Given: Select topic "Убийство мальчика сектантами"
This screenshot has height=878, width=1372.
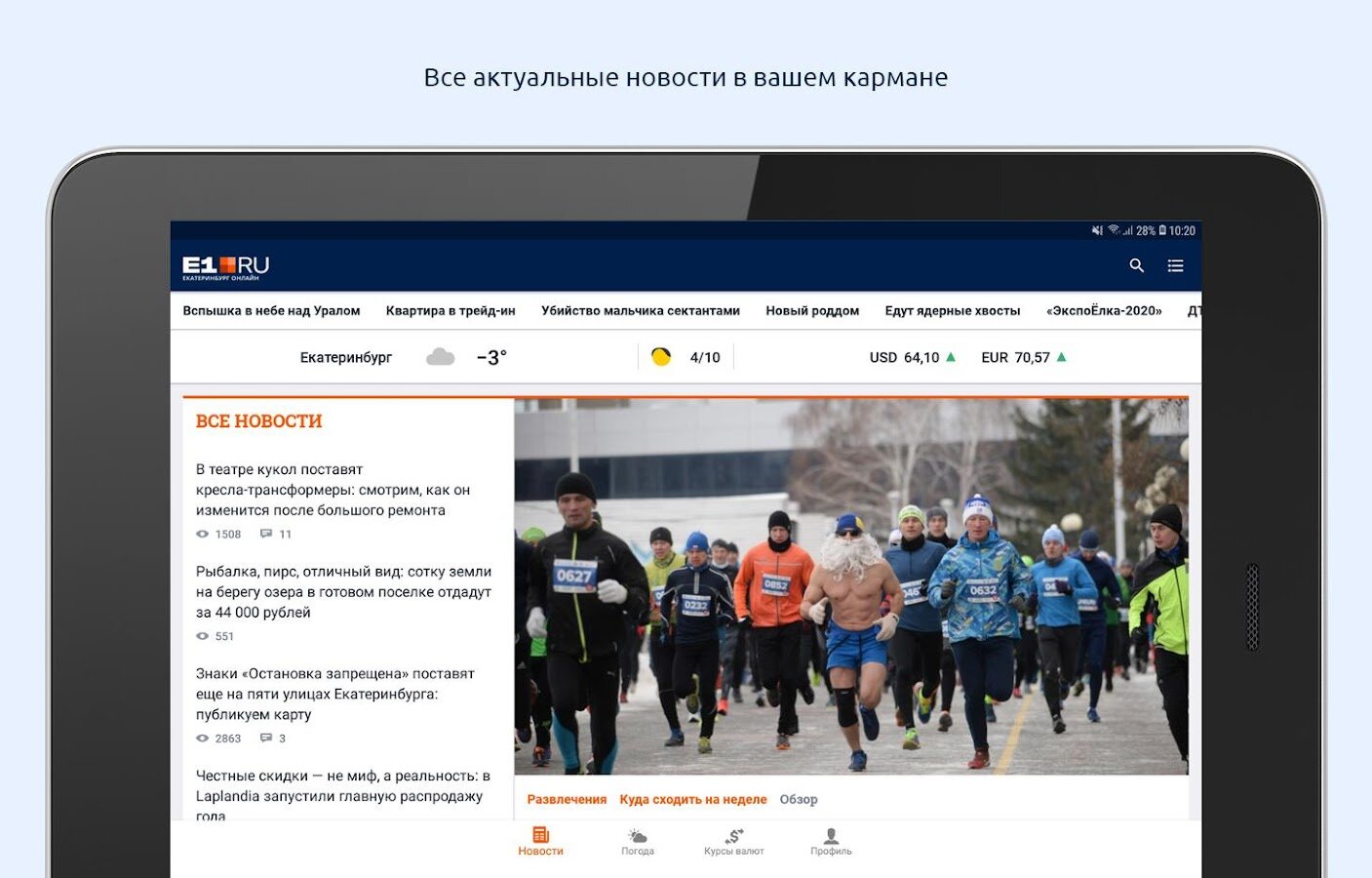Looking at the screenshot, I should (x=641, y=311).
